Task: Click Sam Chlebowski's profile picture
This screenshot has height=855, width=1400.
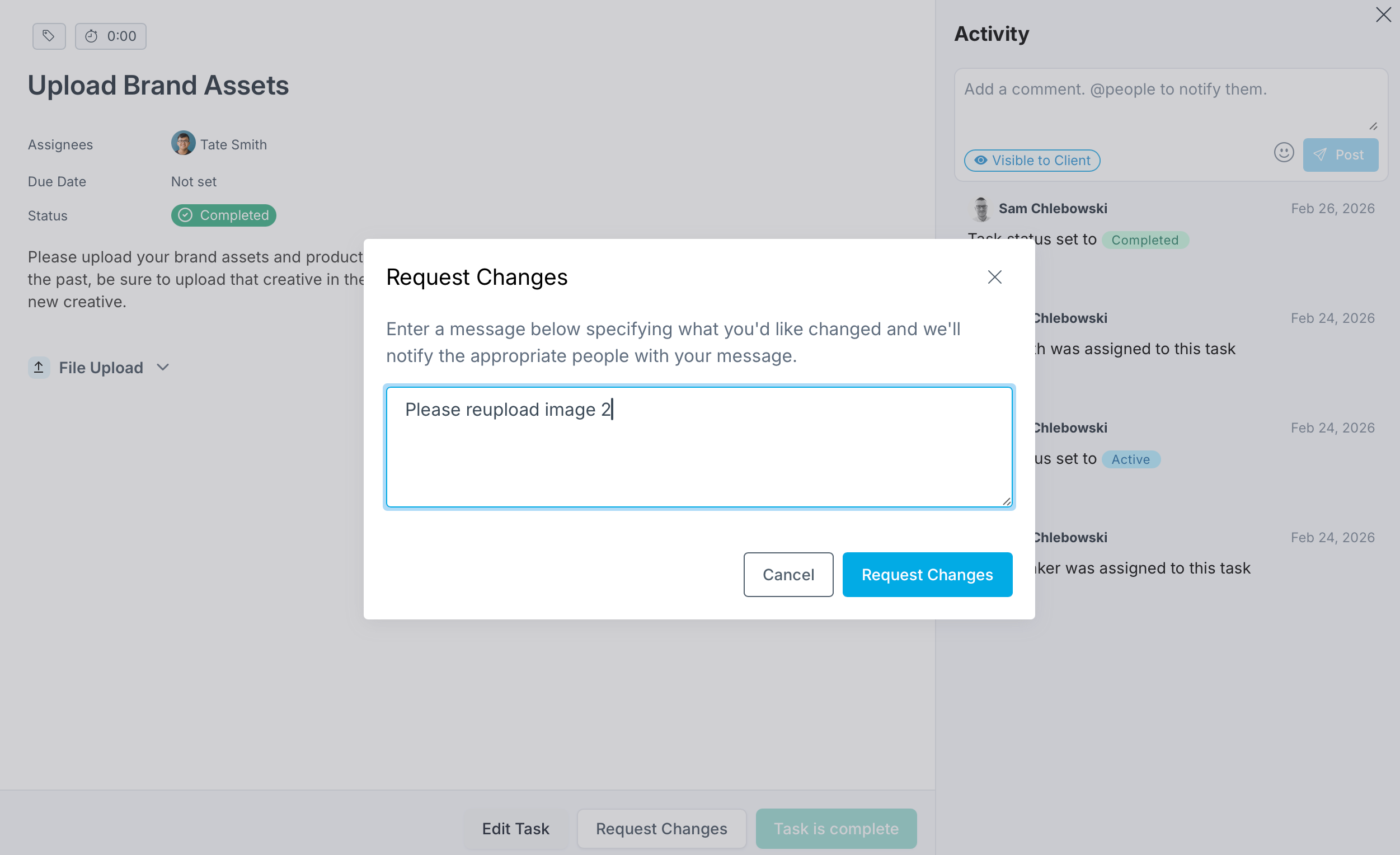Action: tap(981, 209)
